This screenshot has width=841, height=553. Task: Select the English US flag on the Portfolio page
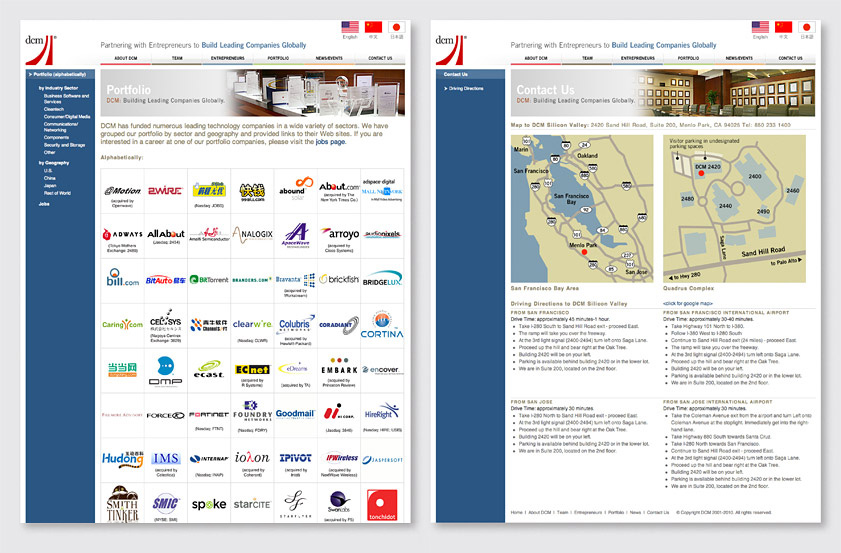click(x=350, y=27)
